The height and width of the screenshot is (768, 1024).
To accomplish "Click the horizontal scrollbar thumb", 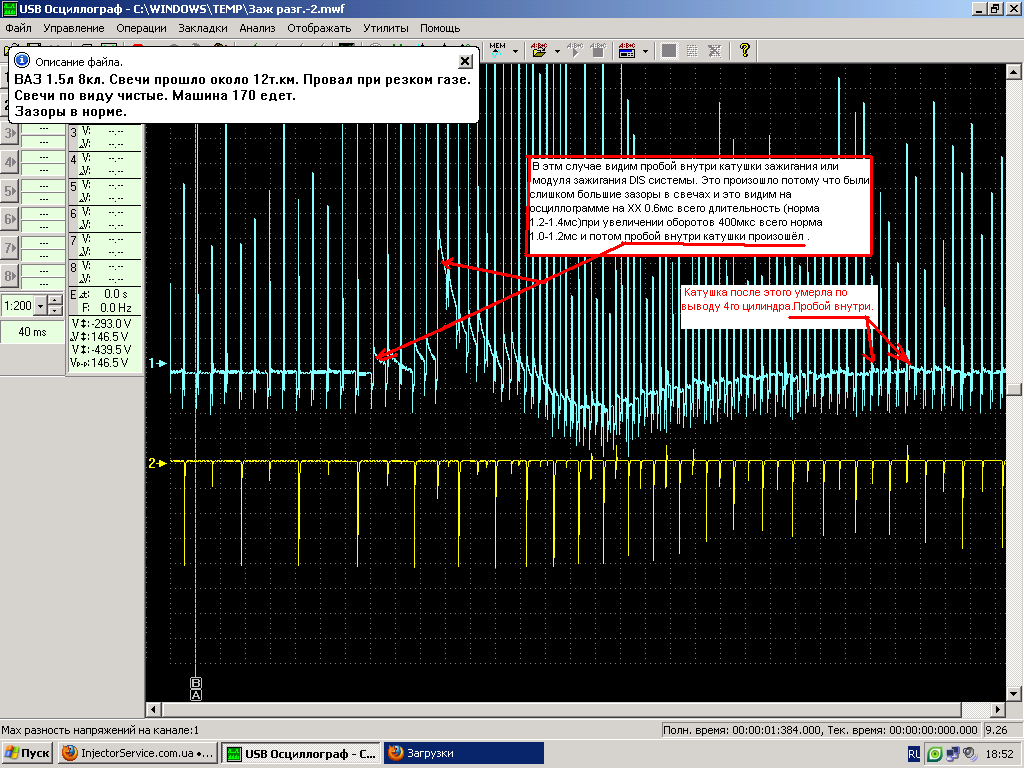I will coord(561,709).
